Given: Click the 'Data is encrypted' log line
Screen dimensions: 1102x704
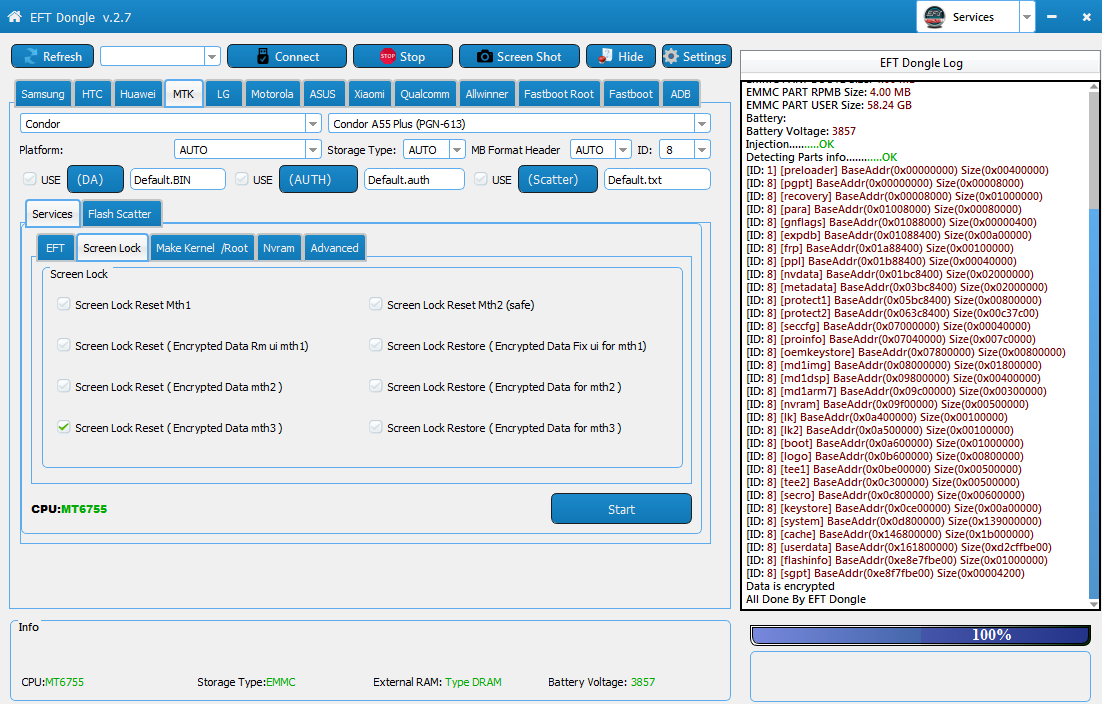Looking at the screenshot, I should click(x=791, y=586).
